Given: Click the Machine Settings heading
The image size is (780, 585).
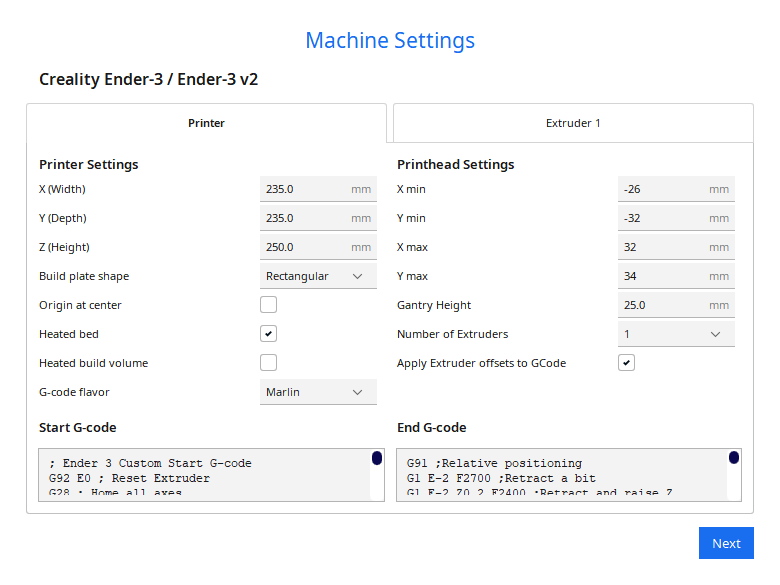Looking at the screenshot, I should 390,40.
